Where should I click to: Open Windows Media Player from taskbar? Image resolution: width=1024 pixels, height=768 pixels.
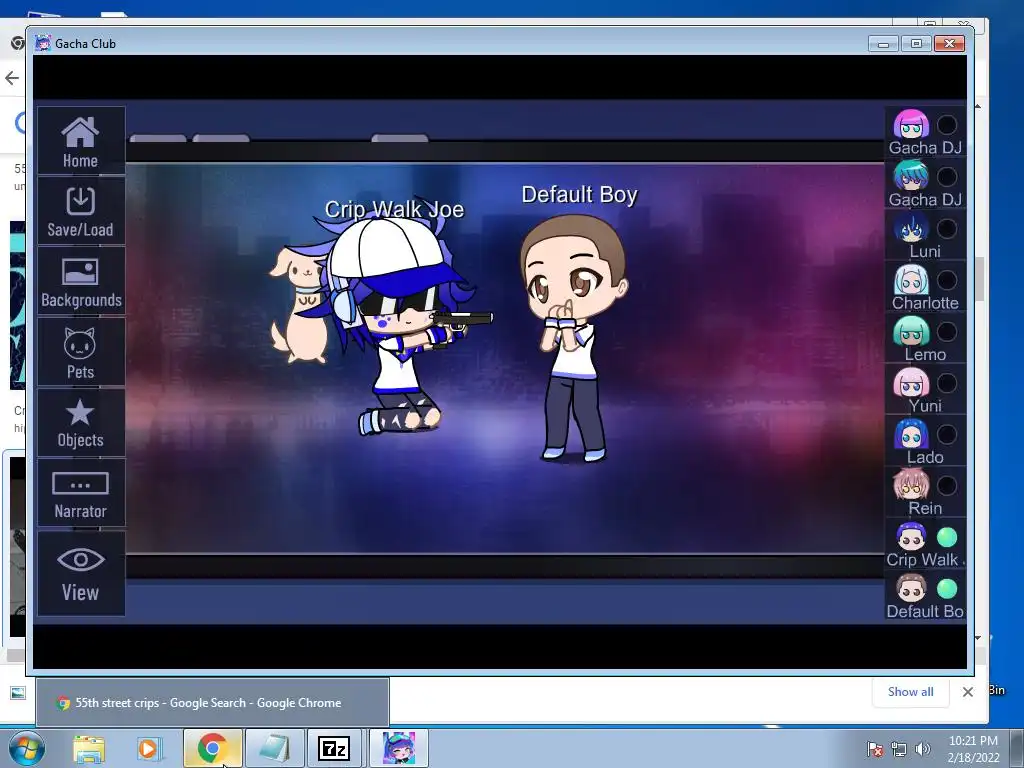tap(148, 748)
